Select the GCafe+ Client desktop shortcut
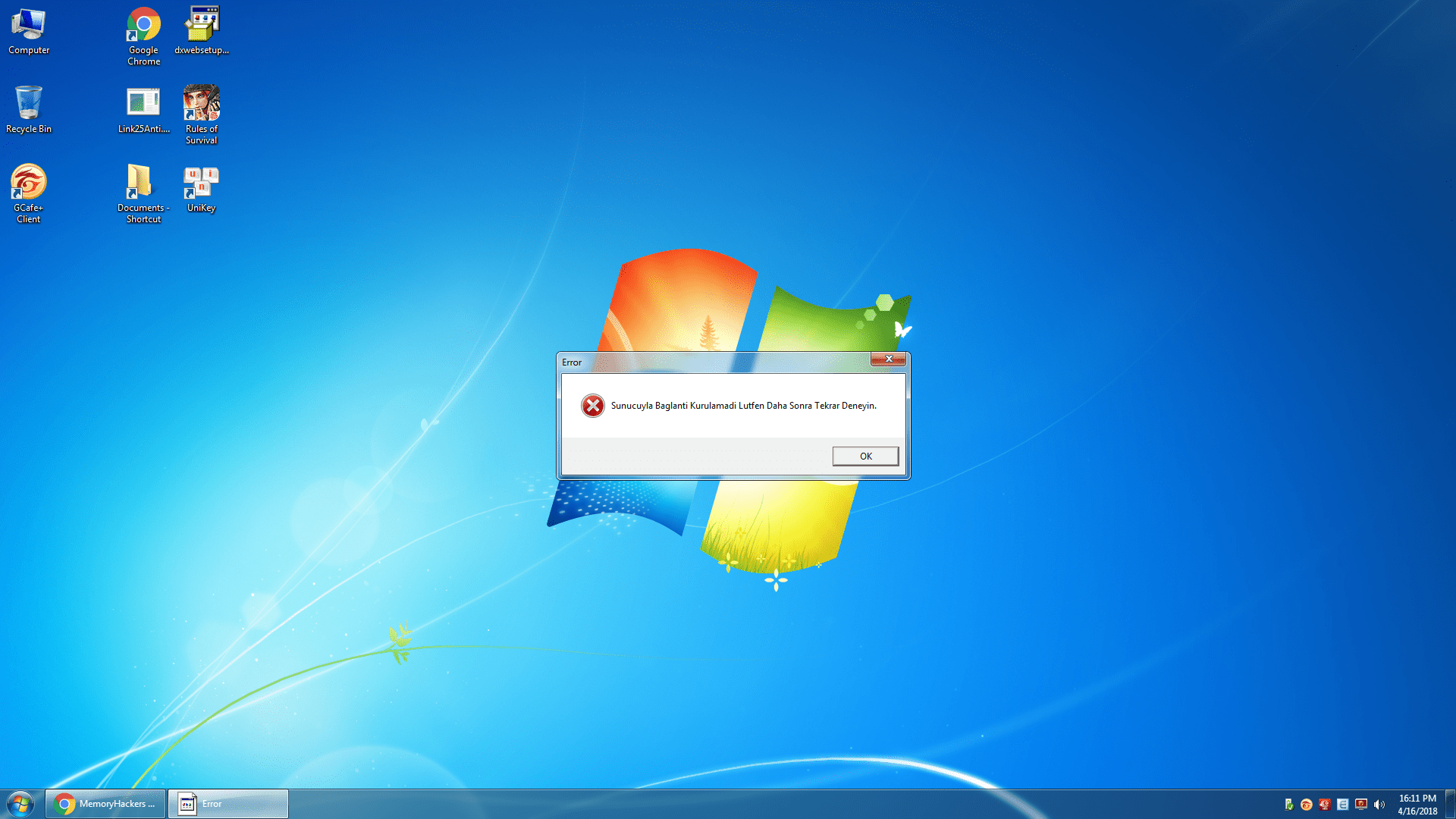1456x819 pixels. tap(29, 193)
